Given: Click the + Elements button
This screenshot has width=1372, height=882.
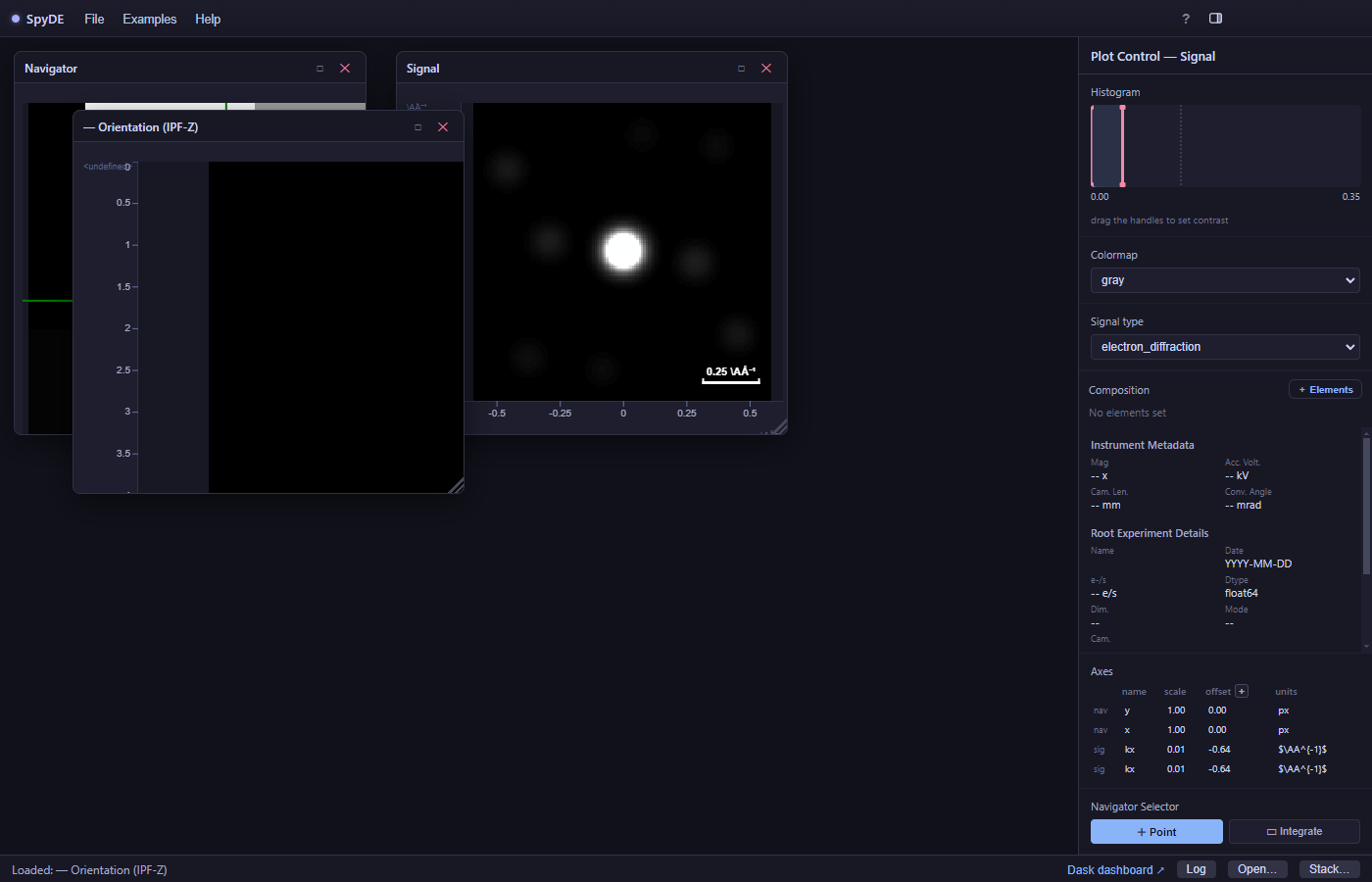Looking at the screenshot, I should [x=1325, y=390].
